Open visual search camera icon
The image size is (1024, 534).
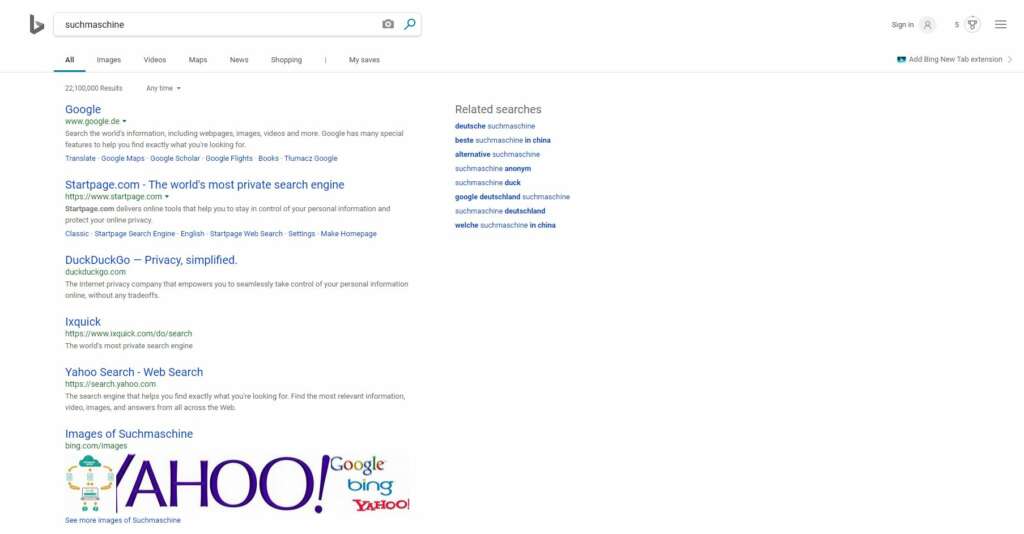point(388,24)
